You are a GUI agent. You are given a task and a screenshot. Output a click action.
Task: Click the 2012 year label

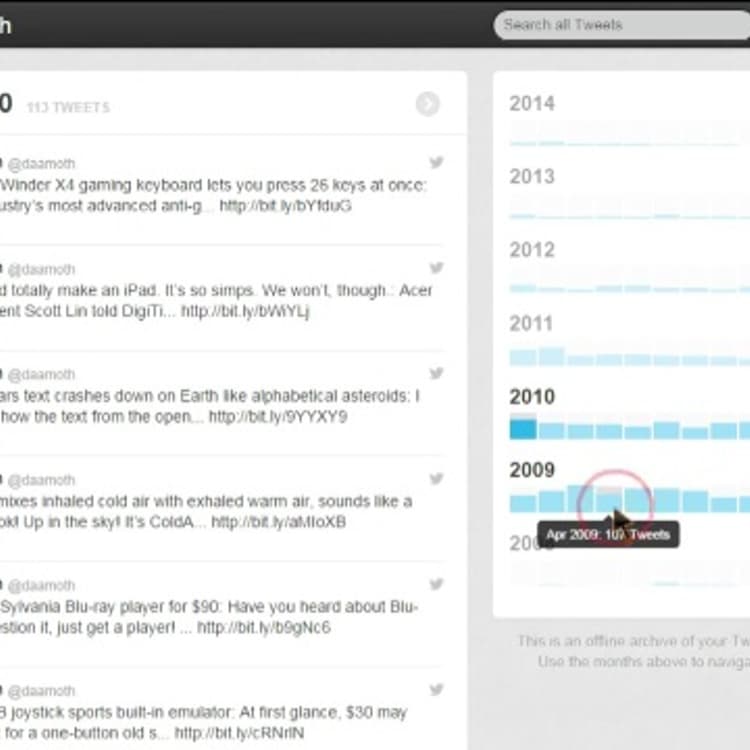(532, 250)
